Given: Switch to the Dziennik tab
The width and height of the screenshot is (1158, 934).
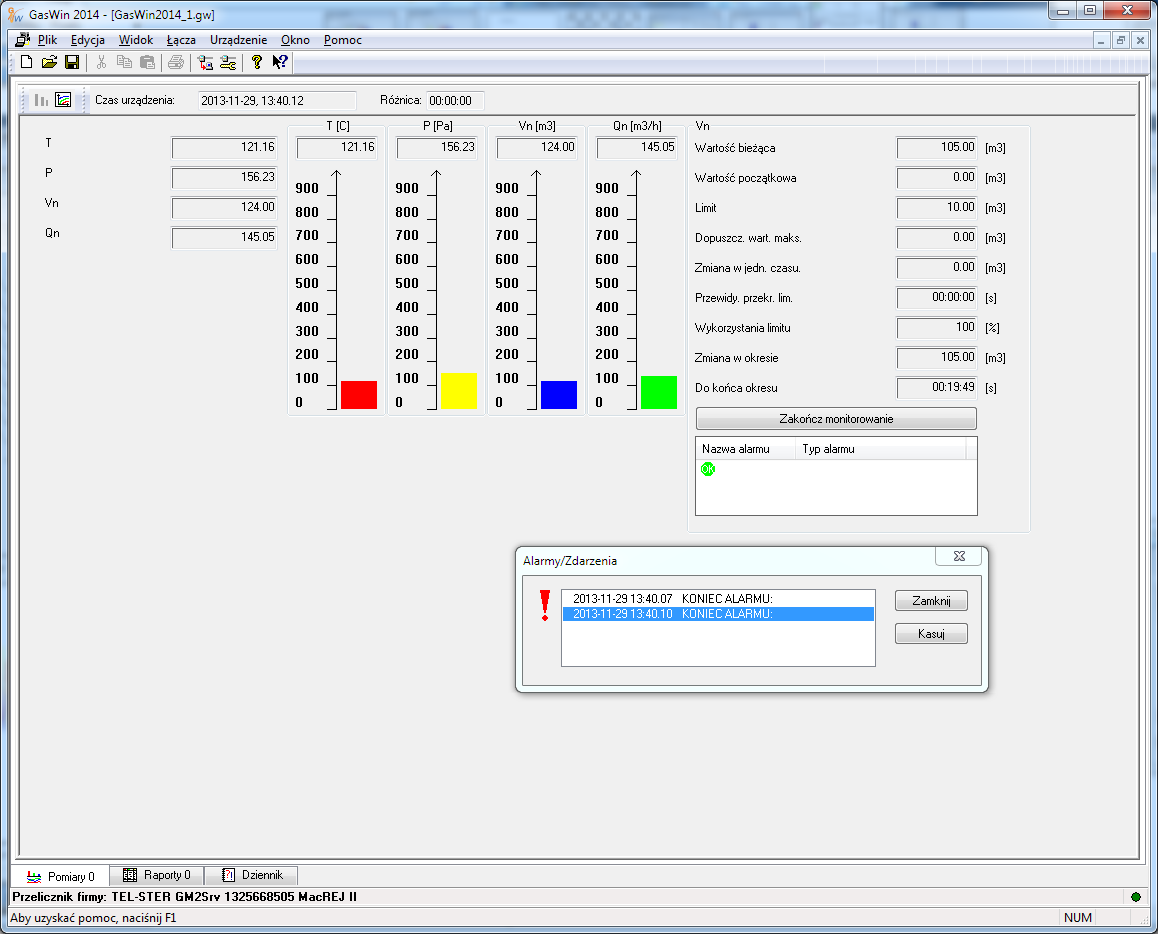Looking at the screenshot, I should (251, 876).
